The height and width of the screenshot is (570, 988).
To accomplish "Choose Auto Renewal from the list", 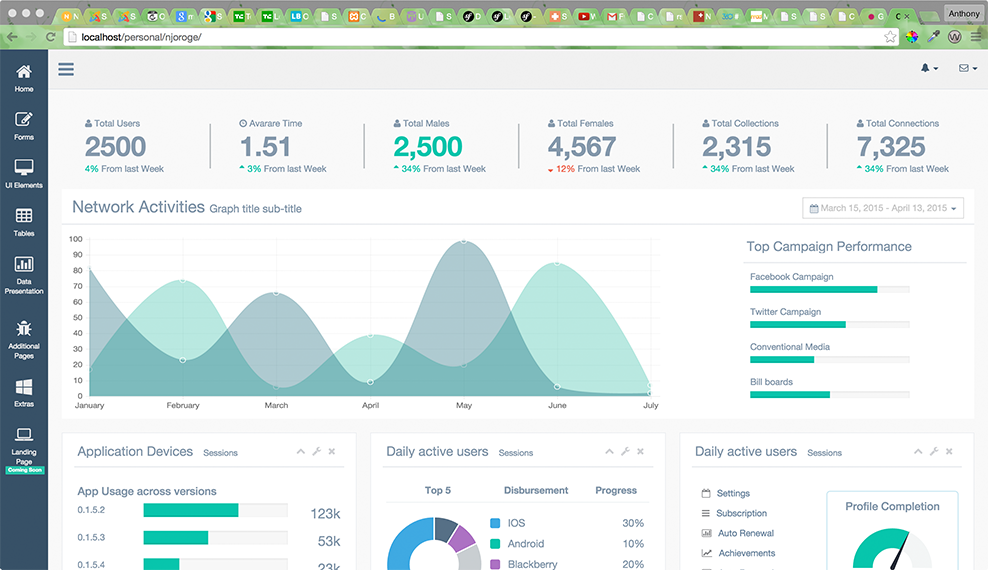I will click(x=745, y=534).
